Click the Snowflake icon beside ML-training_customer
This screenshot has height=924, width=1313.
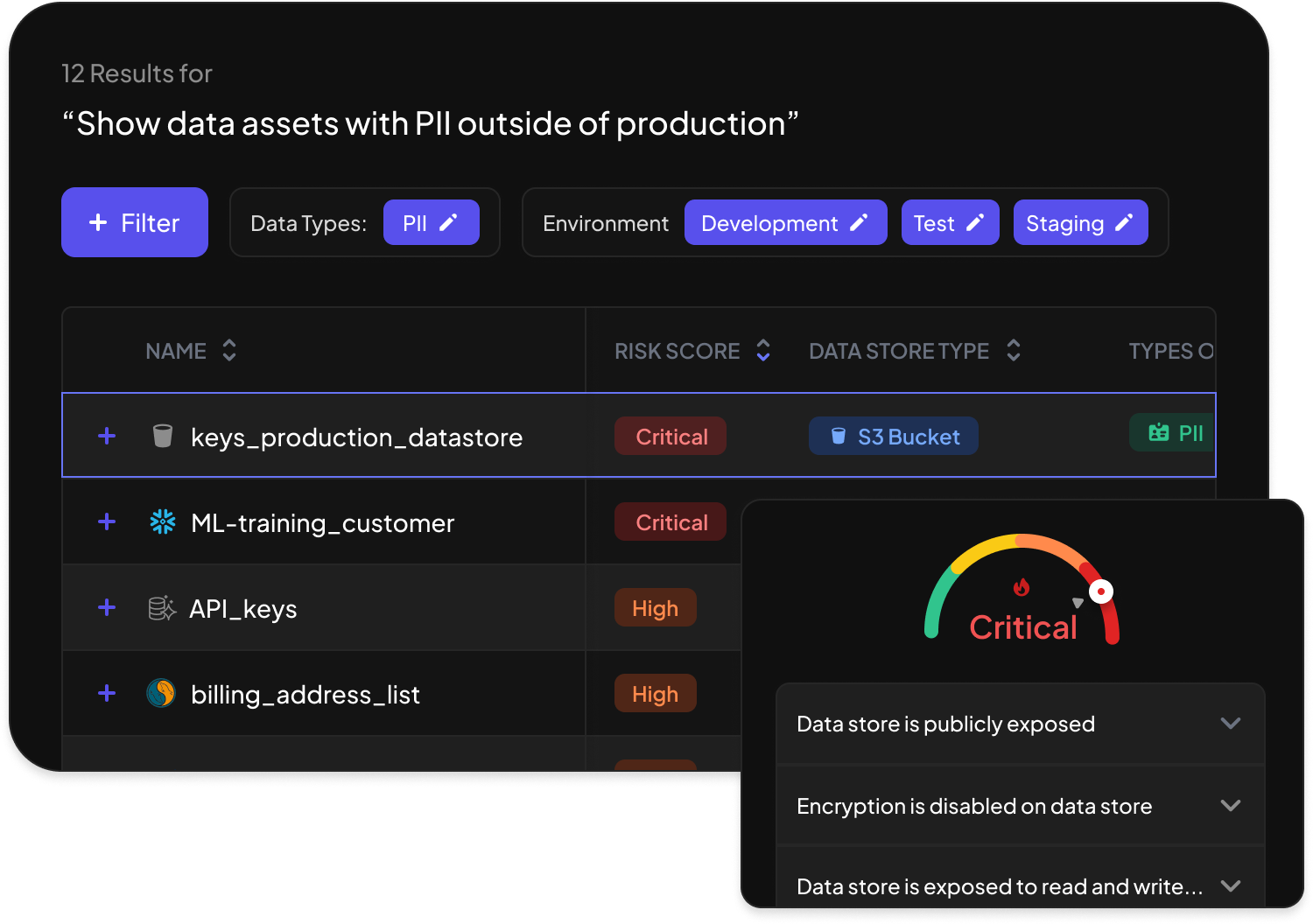point(163,522)
